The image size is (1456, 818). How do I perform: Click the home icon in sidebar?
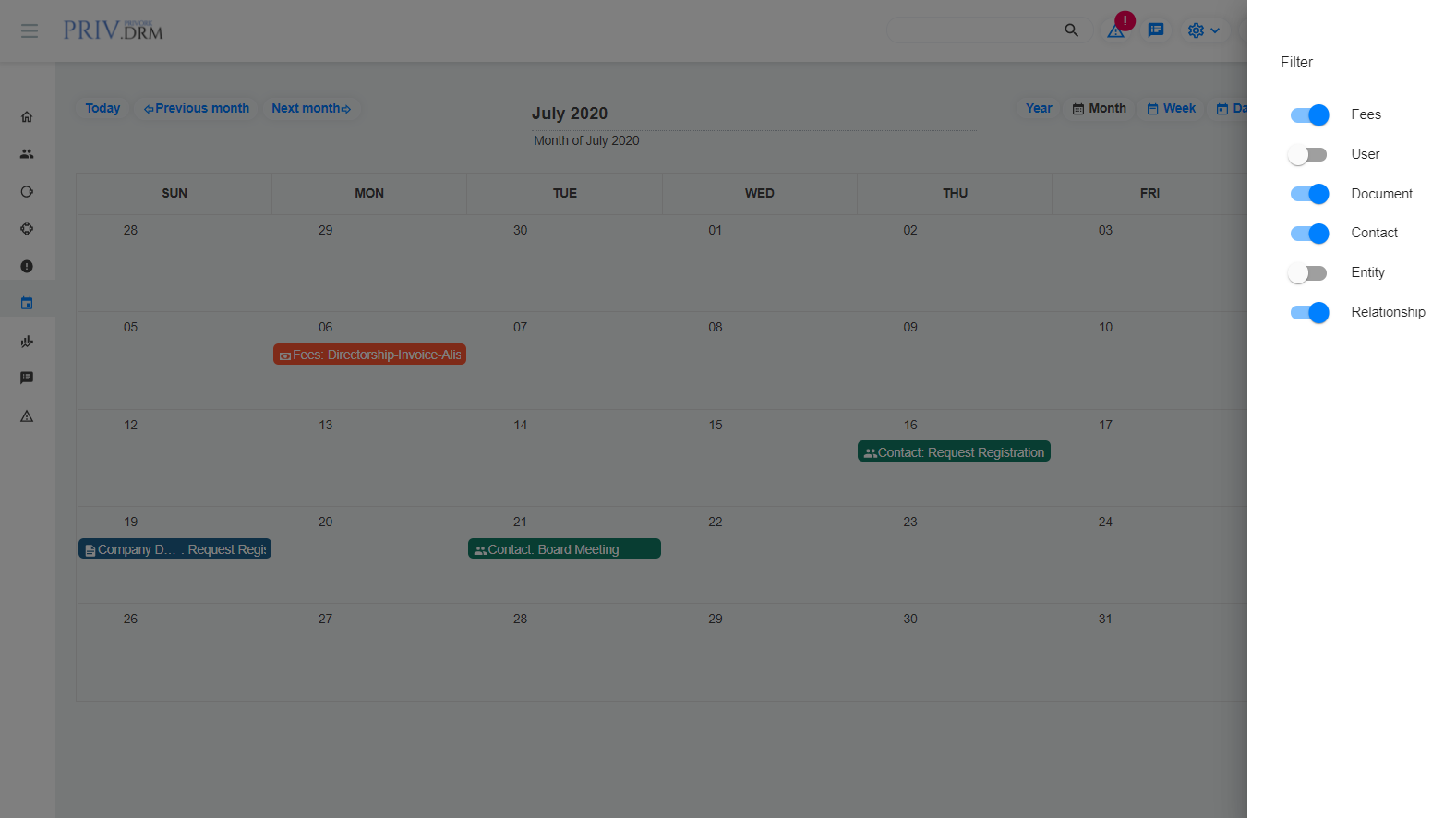pos(27,117)
